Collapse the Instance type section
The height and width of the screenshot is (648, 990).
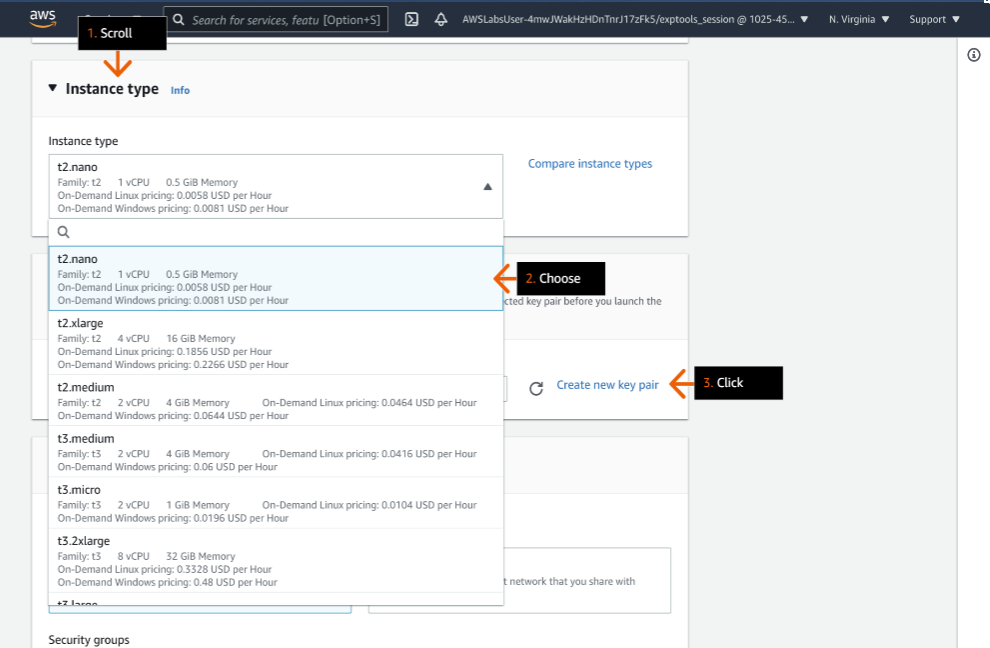(x=53, y=89)
